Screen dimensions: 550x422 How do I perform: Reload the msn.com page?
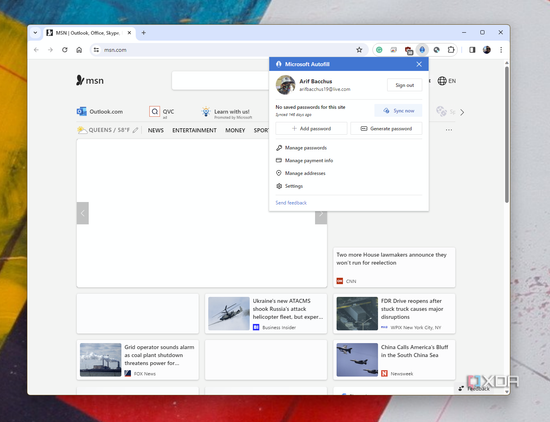[x=65, y=50]
